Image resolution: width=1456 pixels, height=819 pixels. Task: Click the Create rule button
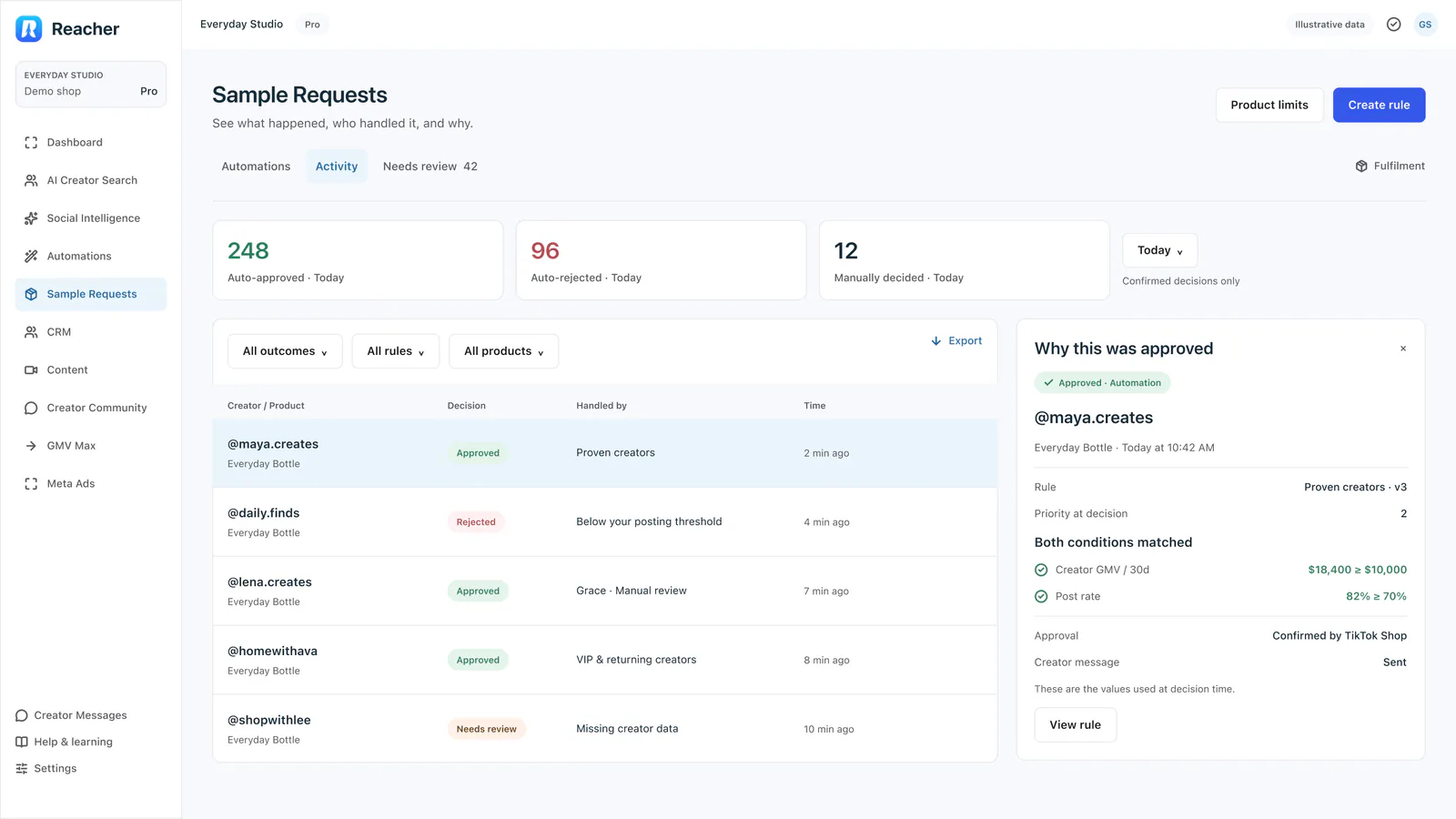pos(1379,105)
